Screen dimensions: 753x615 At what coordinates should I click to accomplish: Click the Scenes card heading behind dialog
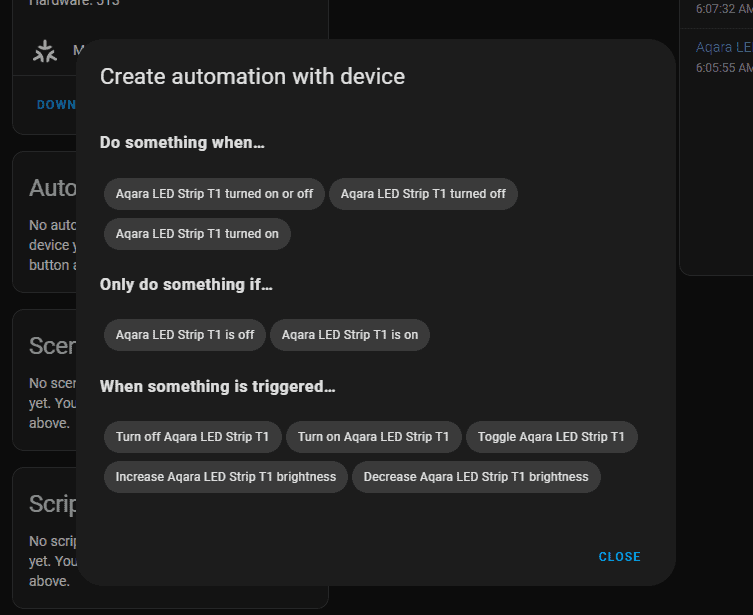point(53,346)
